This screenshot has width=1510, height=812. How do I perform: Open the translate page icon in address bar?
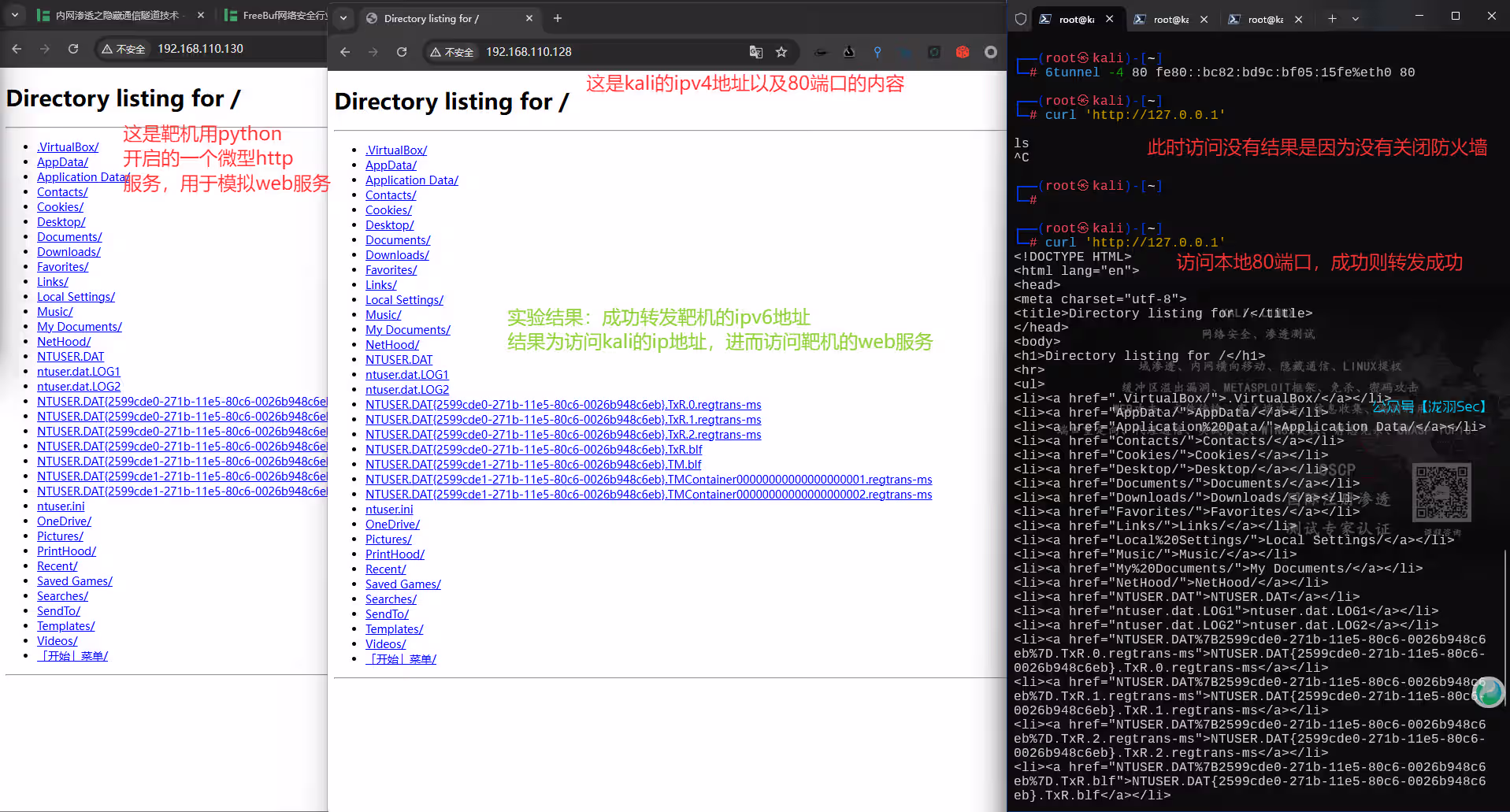[x=756, y=52]
